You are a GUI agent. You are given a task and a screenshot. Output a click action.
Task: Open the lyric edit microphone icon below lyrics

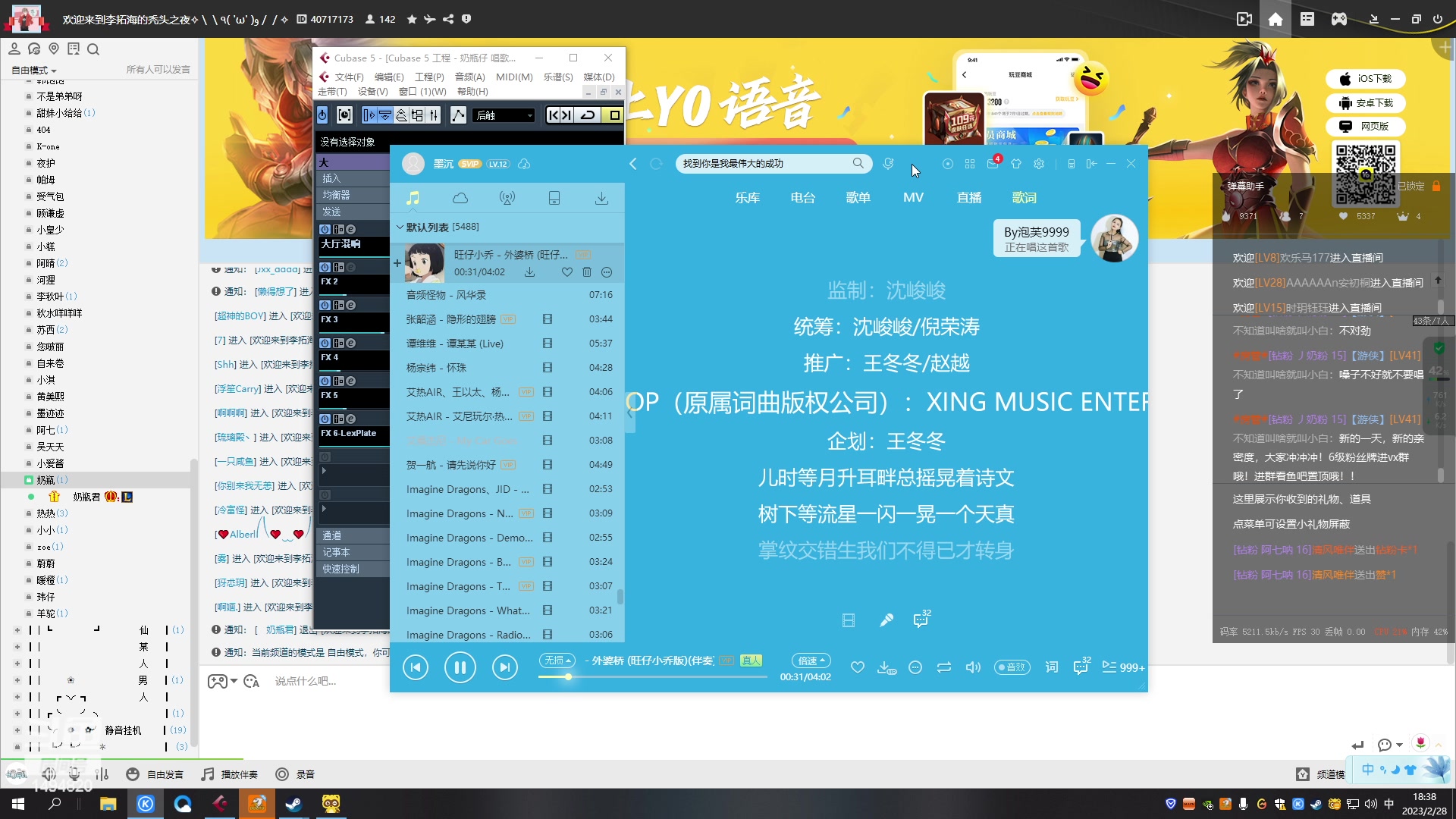886,620
